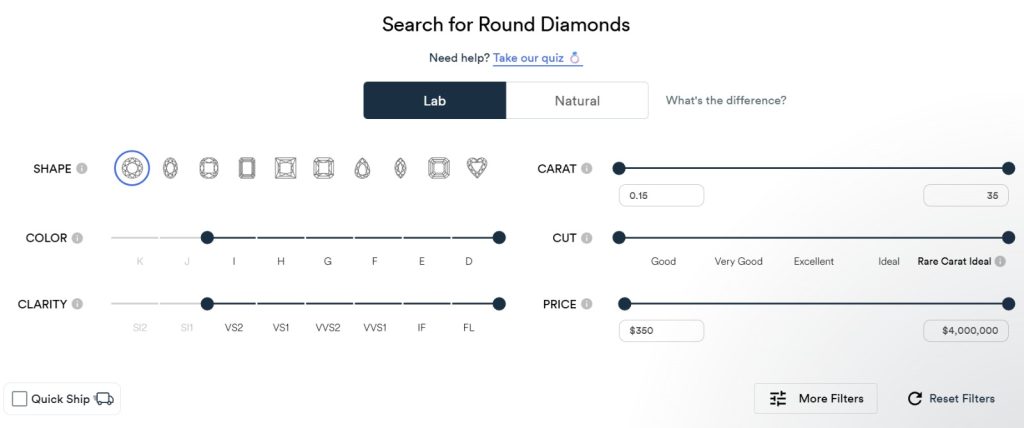Switch to Natural diamonds tab
1024x428 pixels.
(577, 100)
